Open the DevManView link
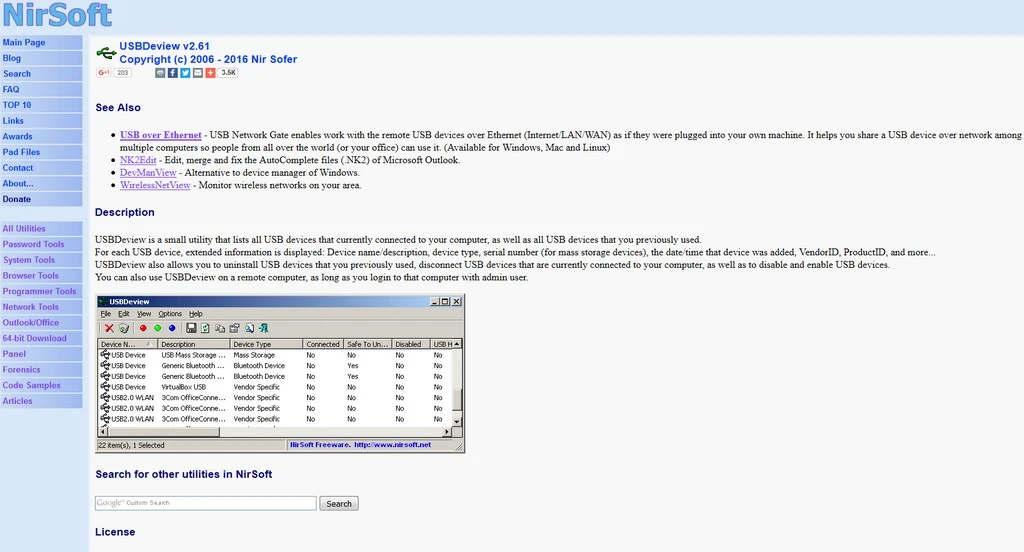This screenshot has height=552, width=1024. pos(148,172)
